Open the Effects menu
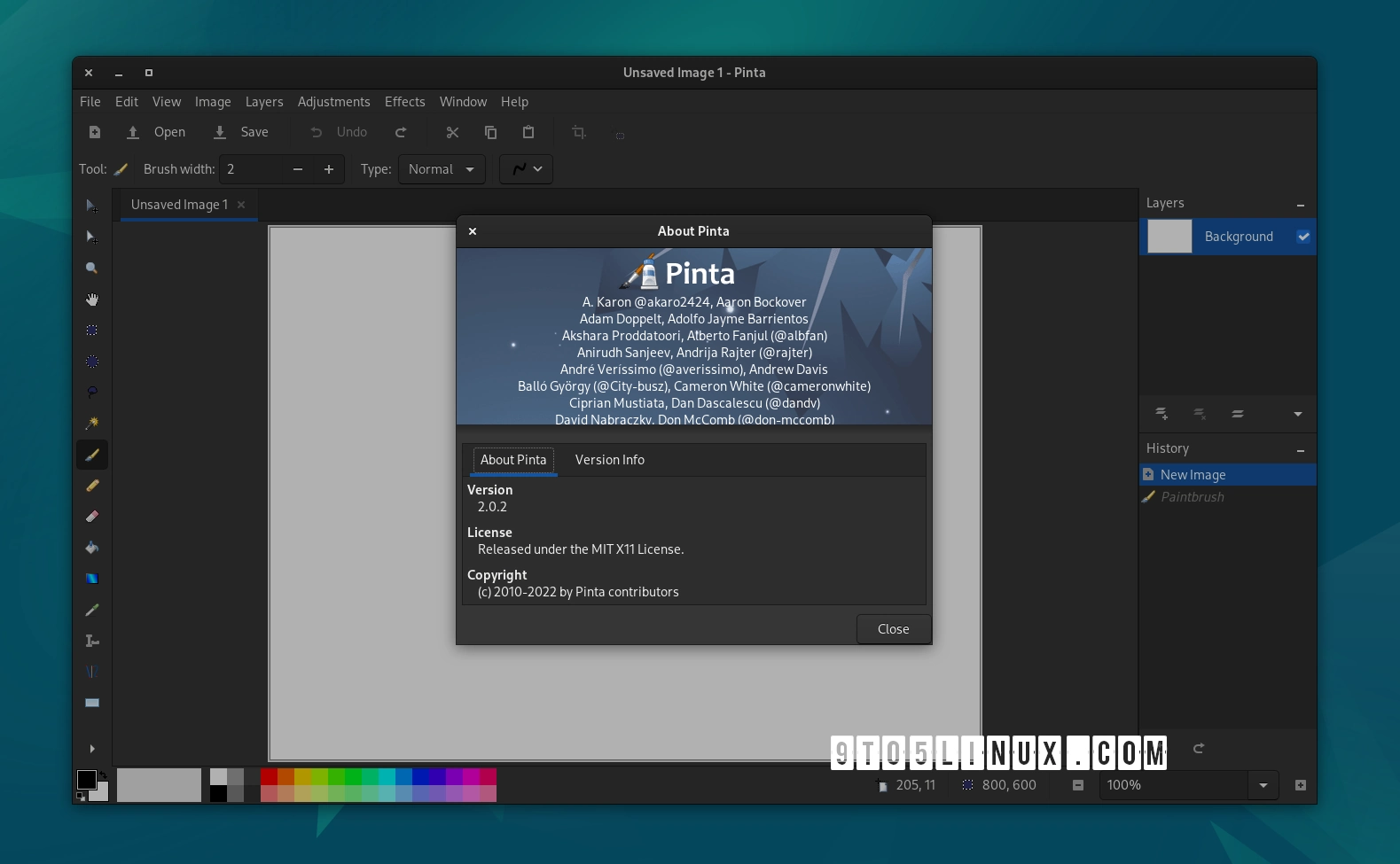 [x=405, y=102]
